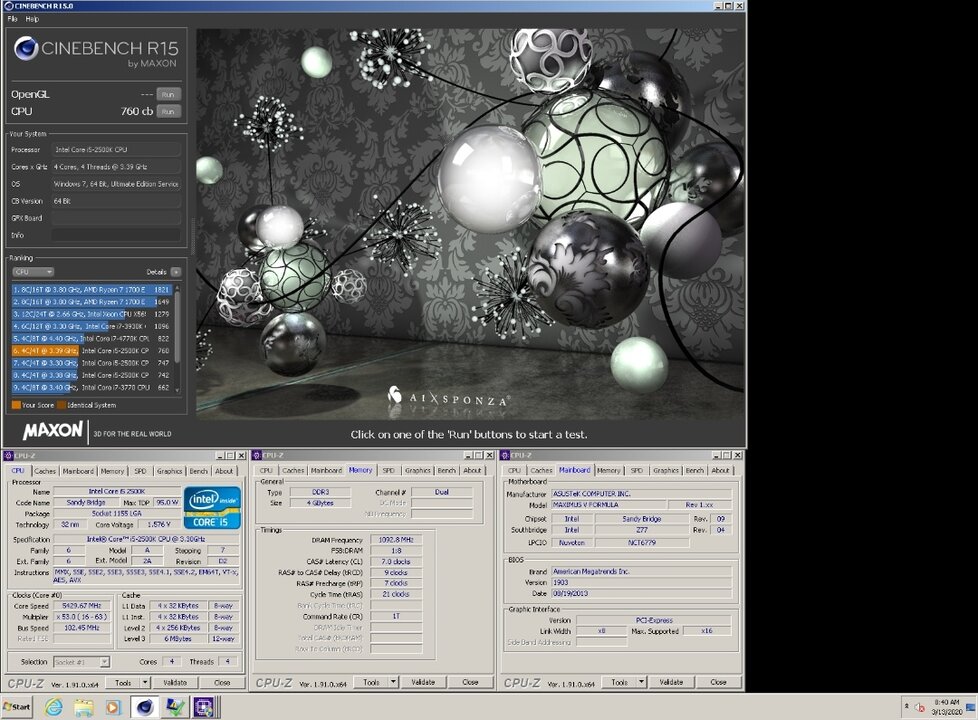This screenshot has width=978, height=720.
Task: Open the Help menu in Cinebench
Action: coord(32,19)
